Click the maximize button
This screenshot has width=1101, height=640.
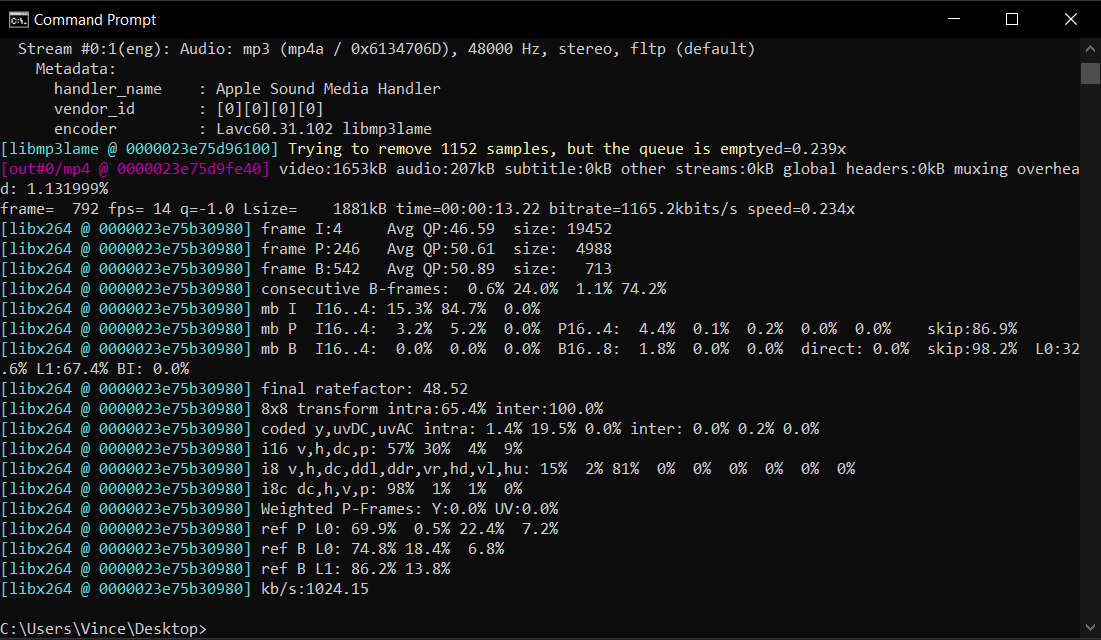[1011, 18]
